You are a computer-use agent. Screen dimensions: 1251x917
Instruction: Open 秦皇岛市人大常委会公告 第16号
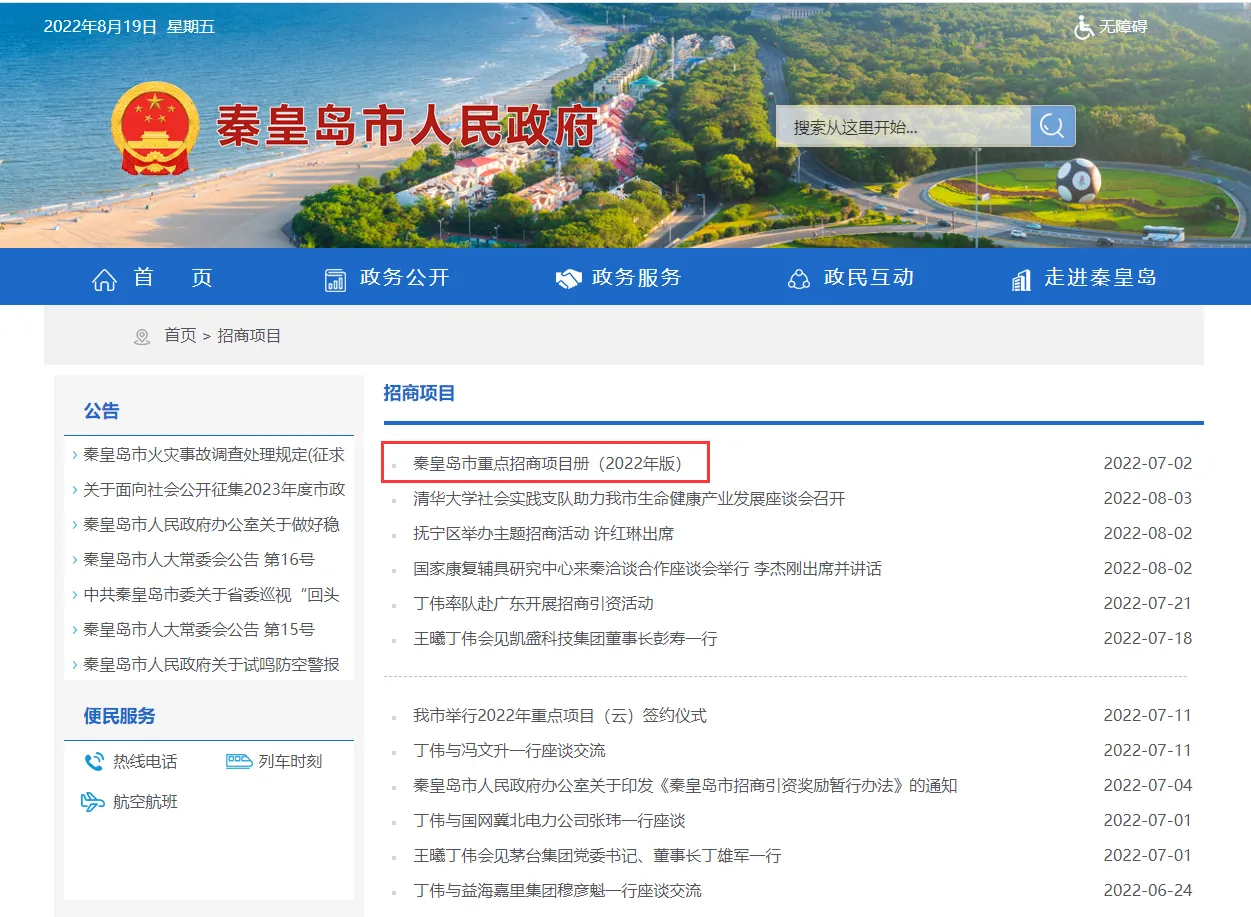[x=199, y=560]
